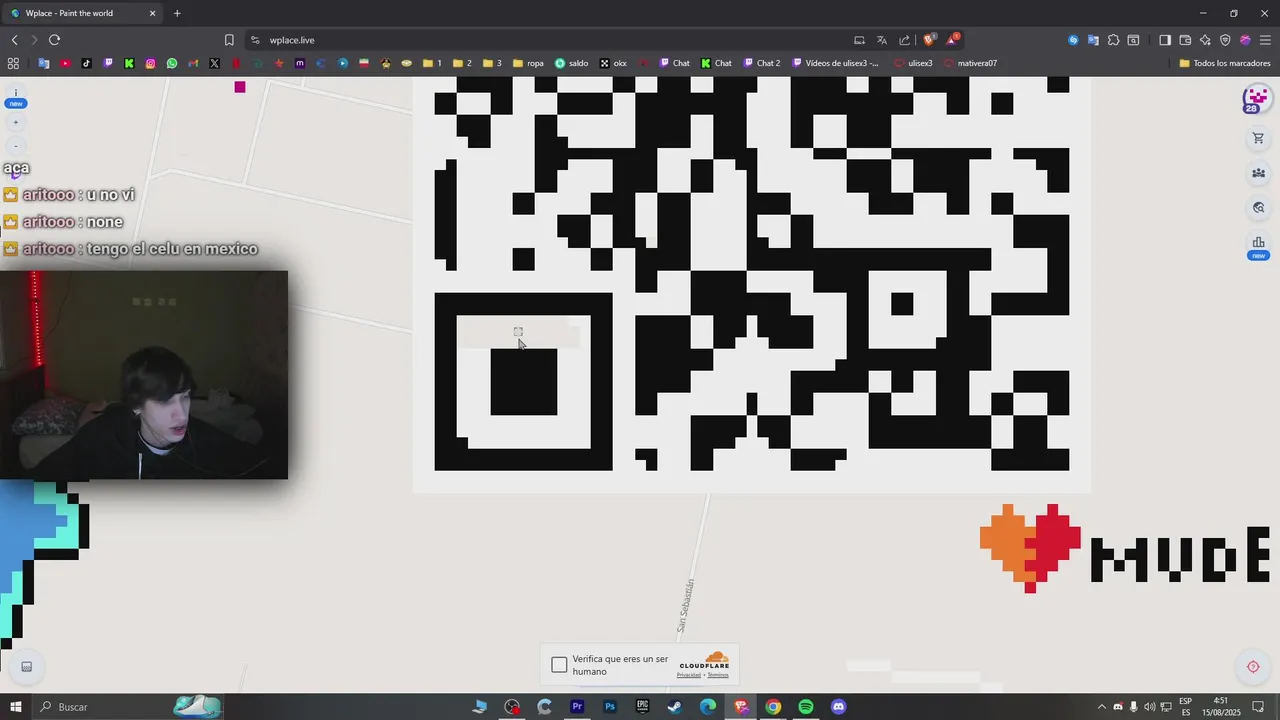Open the YouTube bookmark

(x=65, y=63)
